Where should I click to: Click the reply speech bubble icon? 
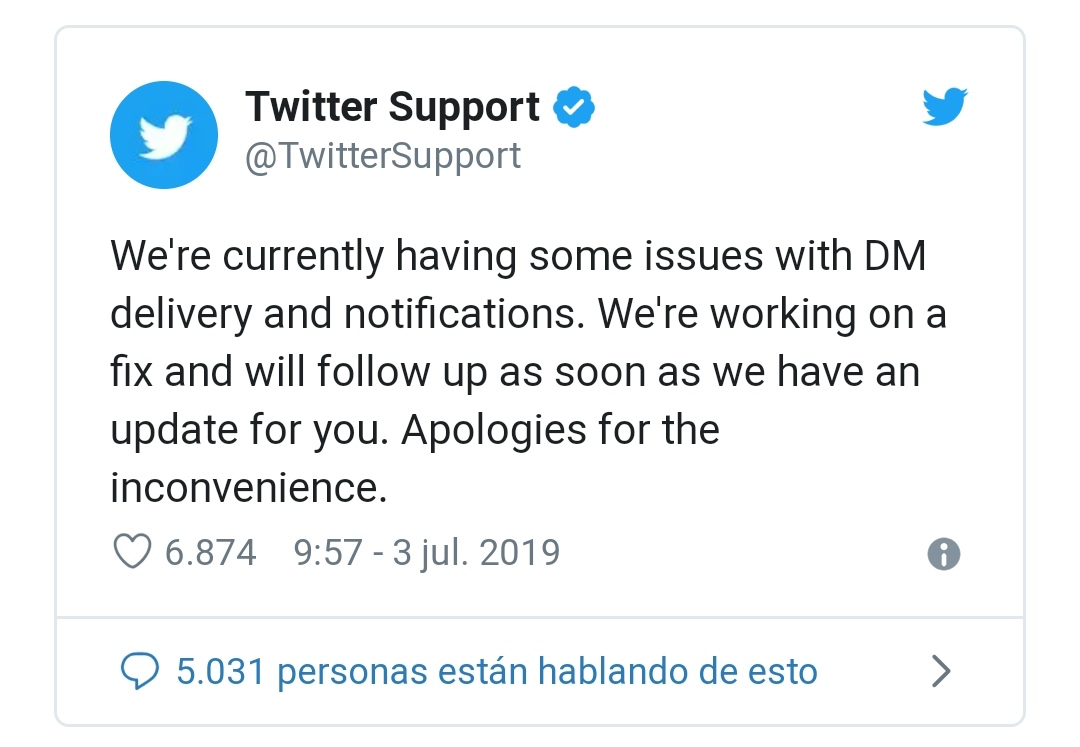click(140, 671)
